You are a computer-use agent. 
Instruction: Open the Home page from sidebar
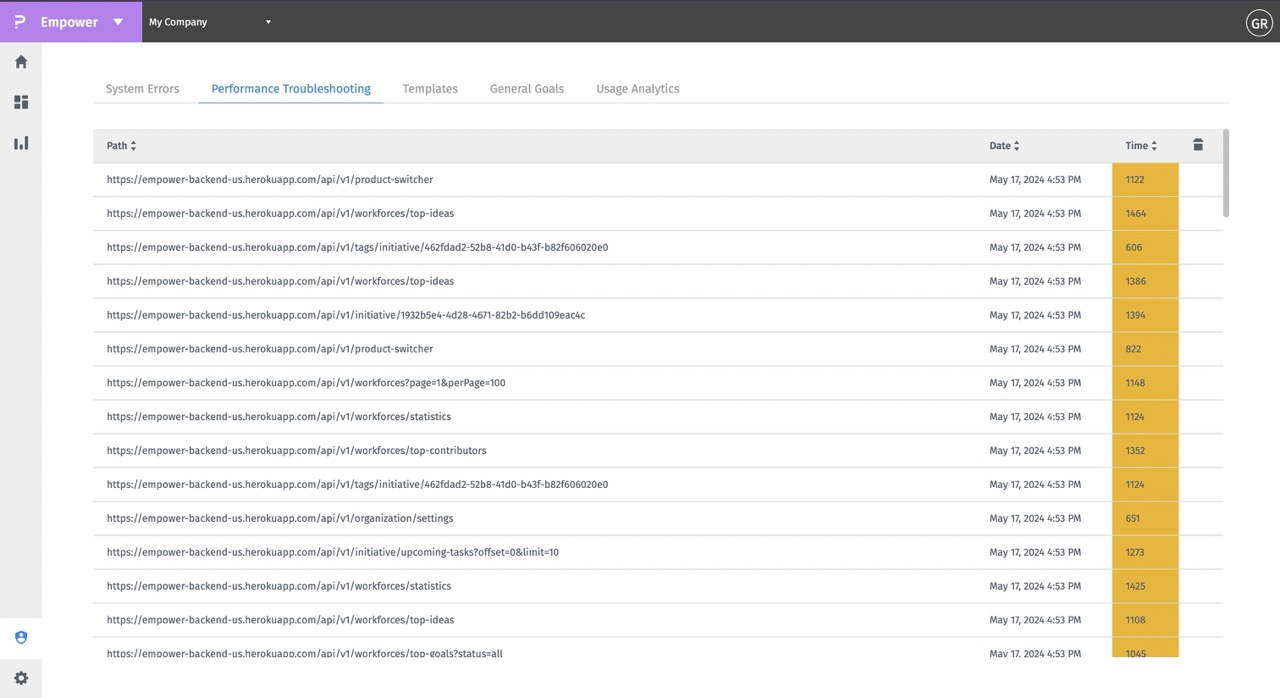pos(21,62)
